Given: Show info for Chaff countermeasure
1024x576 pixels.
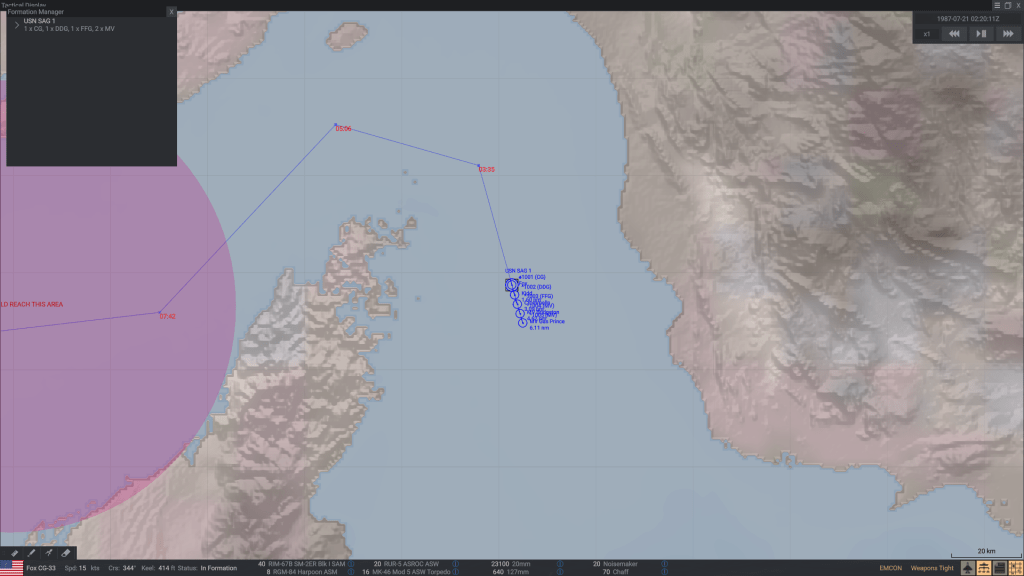Looking at the screenshot, I should [635, 572].
